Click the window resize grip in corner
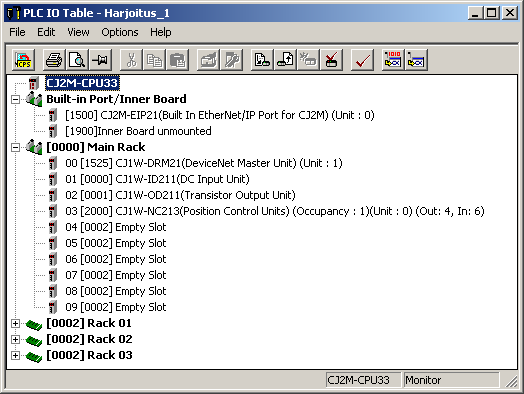The image size is (524, 394). click(x=511, y=382)
